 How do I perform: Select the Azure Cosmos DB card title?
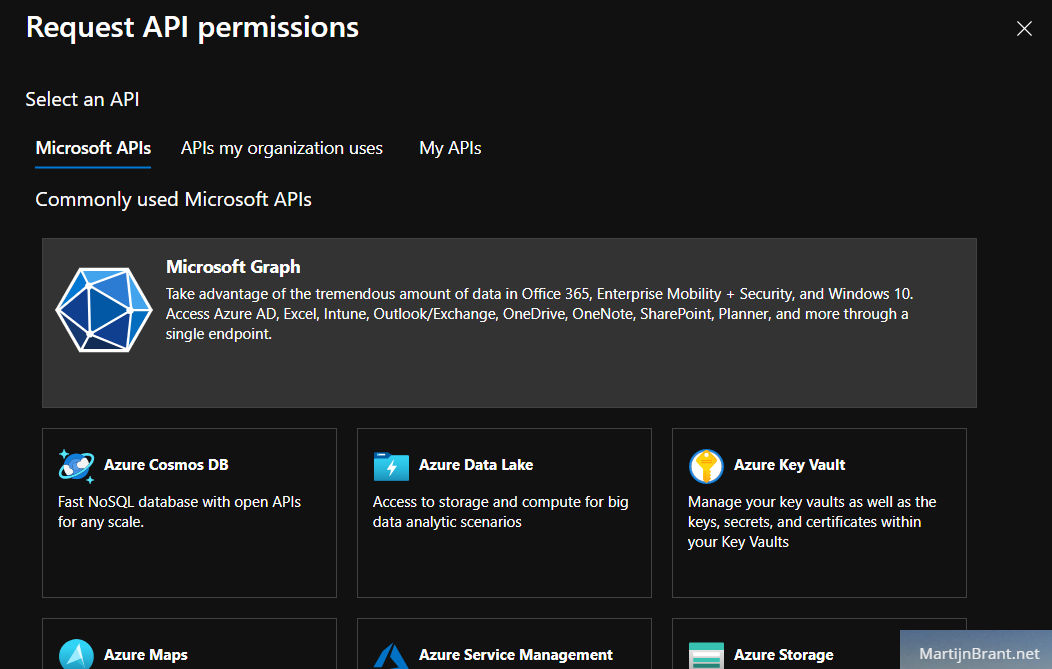166,464
